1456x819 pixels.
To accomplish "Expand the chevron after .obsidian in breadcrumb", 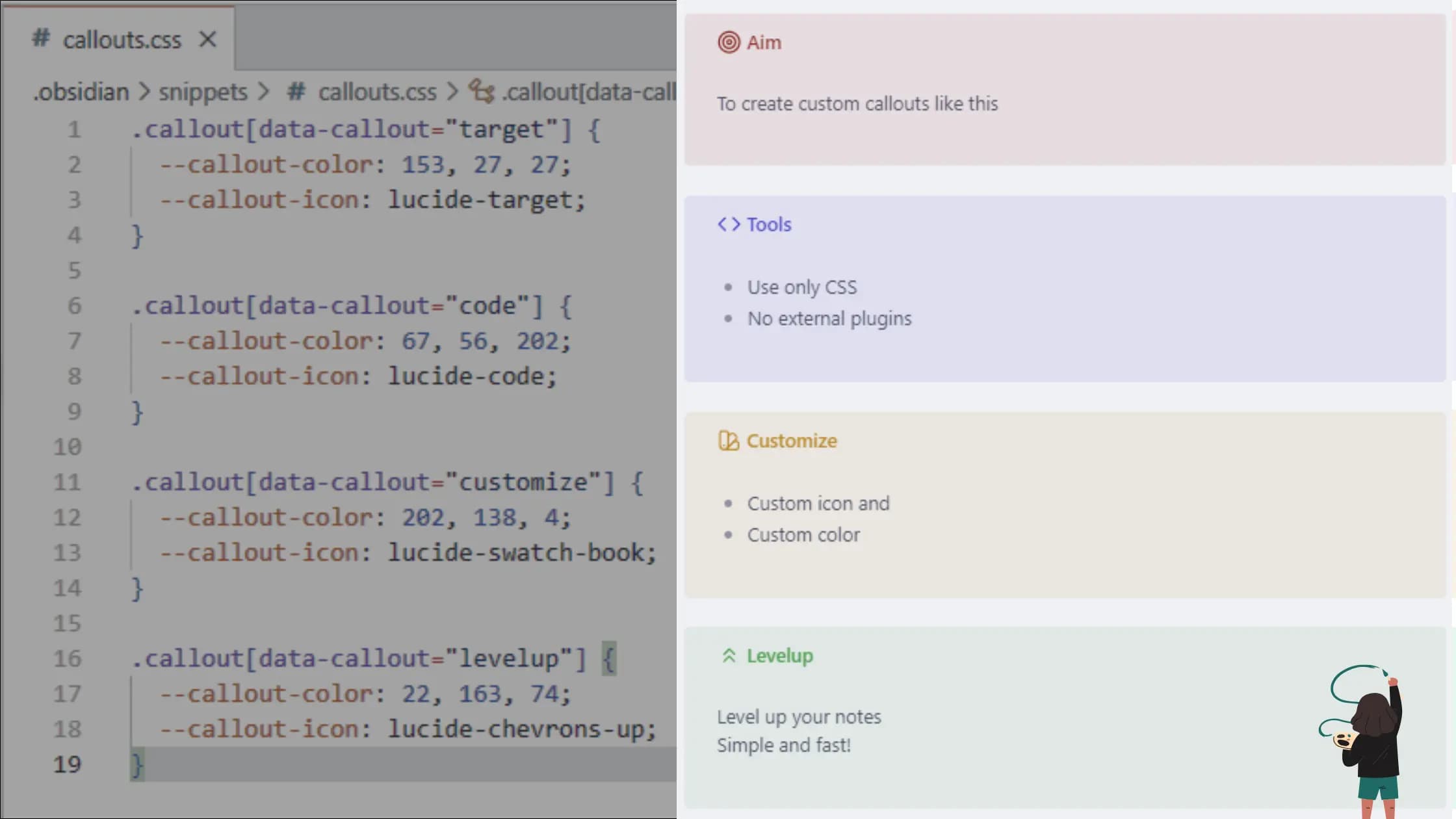I will 144,92.
